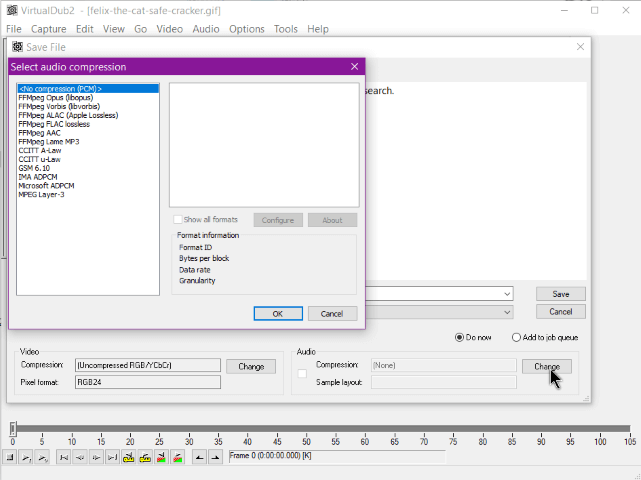The height and width of the screenshot is (480, 641).
Task: Start input playback from the toolbar
Action: (x=27, y=457)
